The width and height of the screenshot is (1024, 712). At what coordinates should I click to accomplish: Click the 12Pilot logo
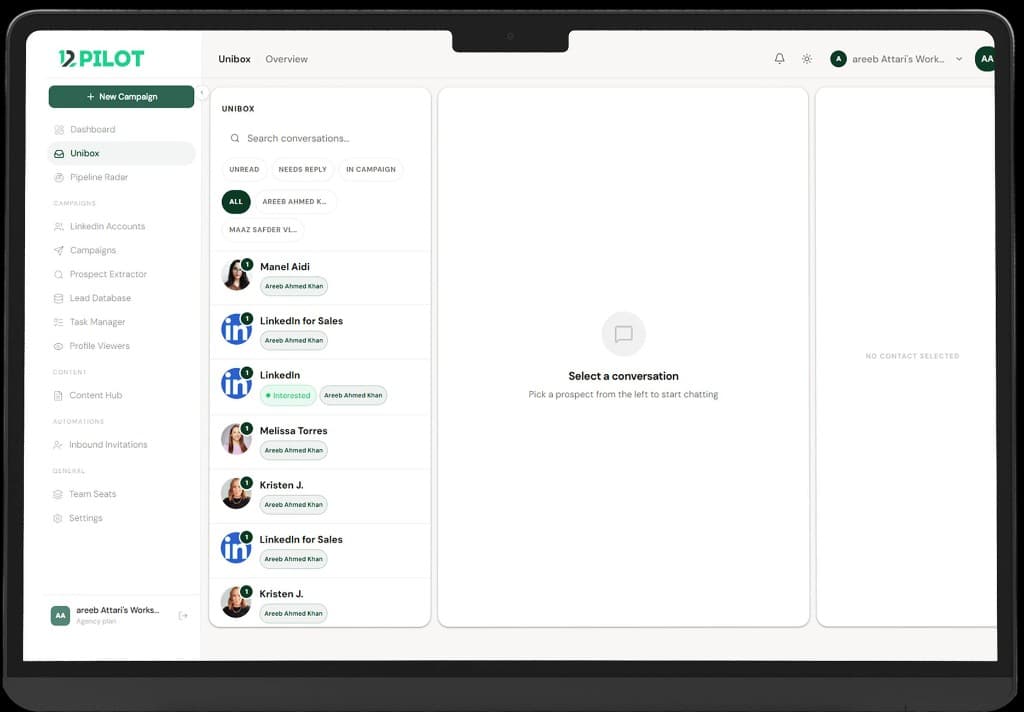(101, 59)
